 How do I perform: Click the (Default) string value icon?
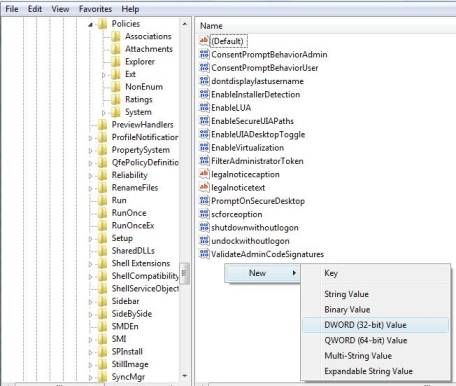click(204, 41)
